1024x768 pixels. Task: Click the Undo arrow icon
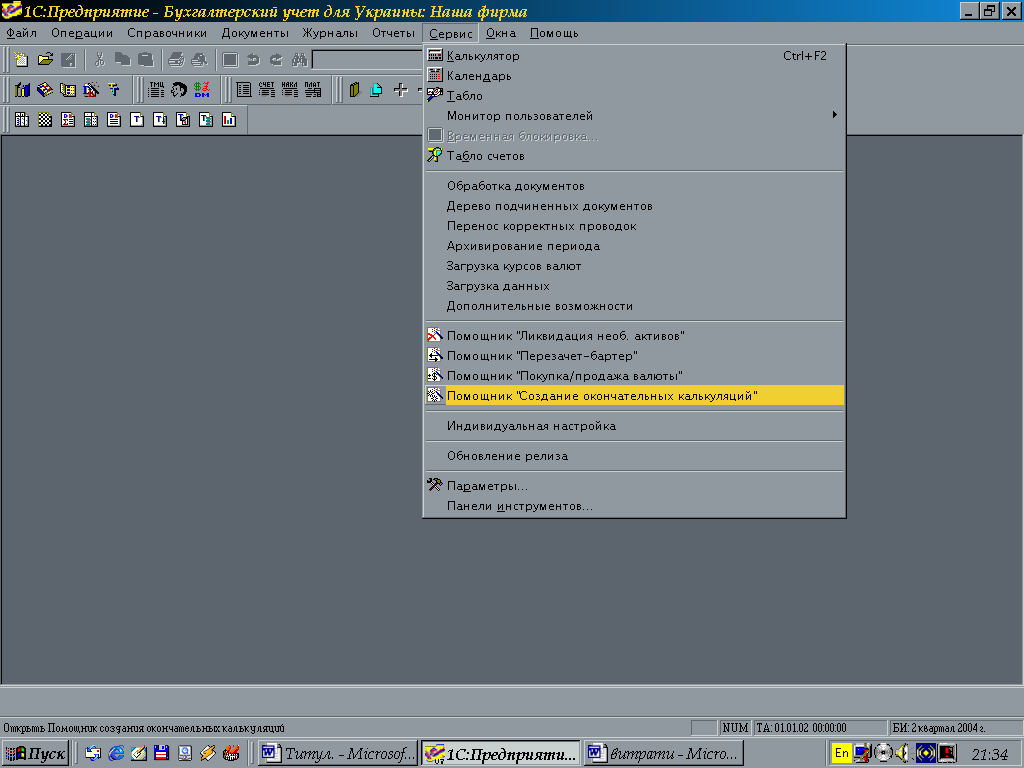point(253,60)
